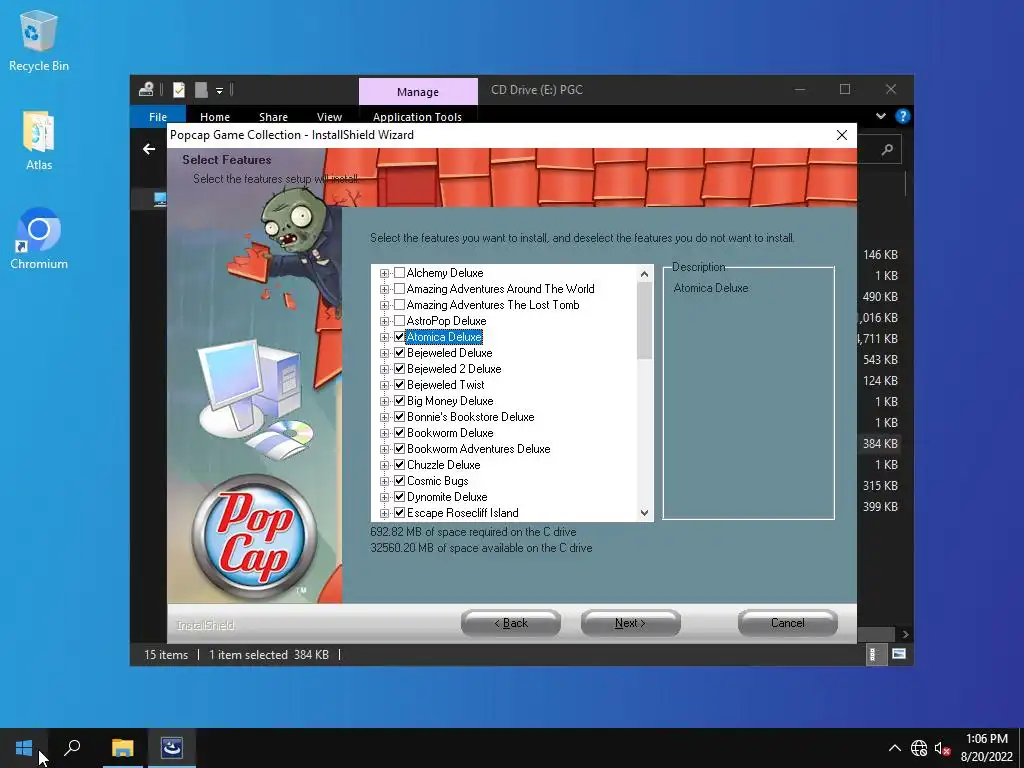Viewport: 1024px width, 768px height.
Task: Open the clock and date flyout
Action: pyautogui.click(x=986, y=748)
